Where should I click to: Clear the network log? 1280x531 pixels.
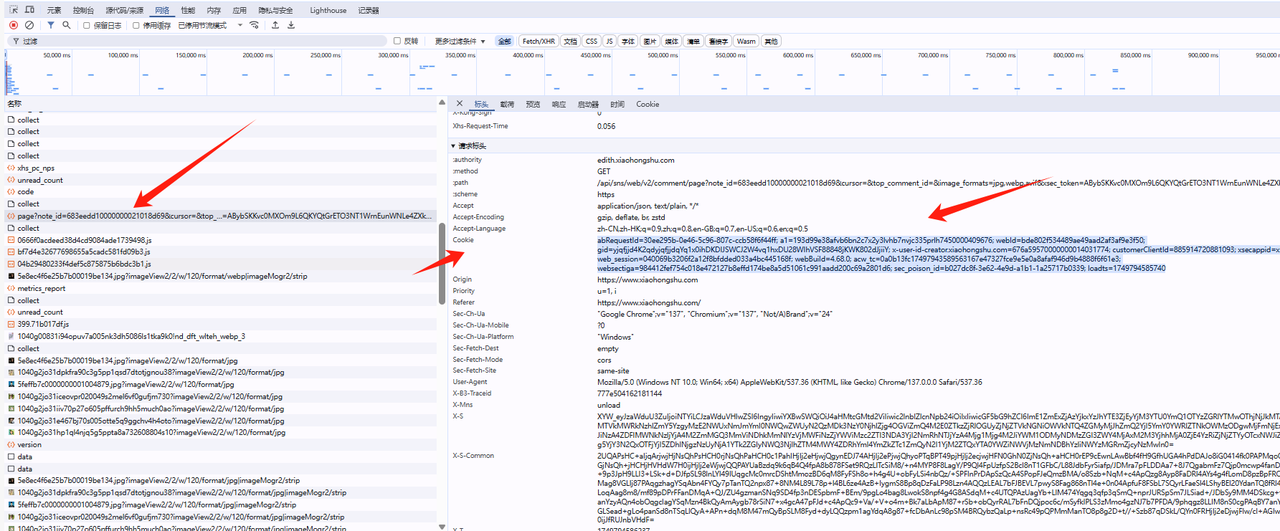click(x=30, y=25)
